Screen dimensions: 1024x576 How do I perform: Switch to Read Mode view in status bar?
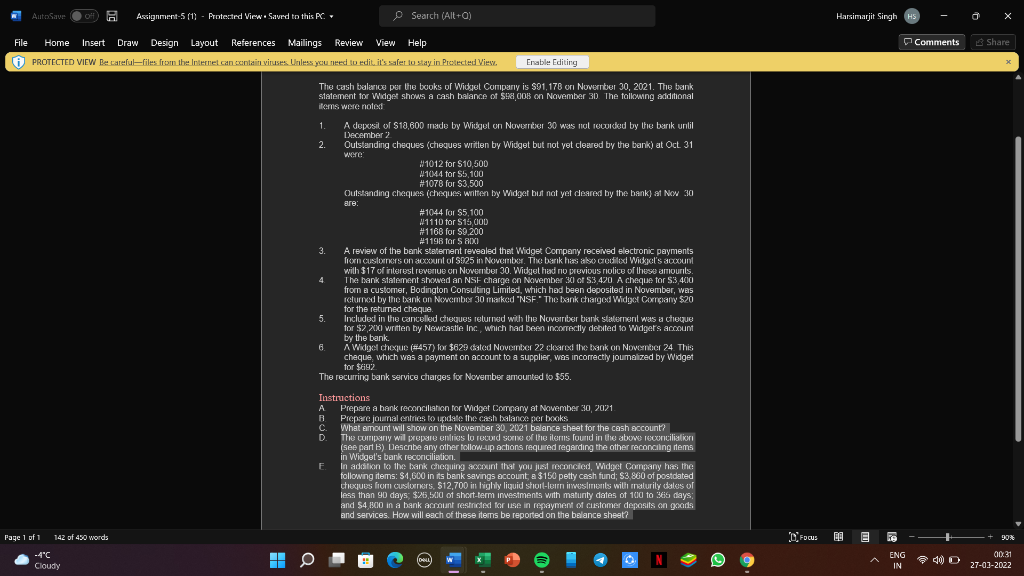[838, 537]
